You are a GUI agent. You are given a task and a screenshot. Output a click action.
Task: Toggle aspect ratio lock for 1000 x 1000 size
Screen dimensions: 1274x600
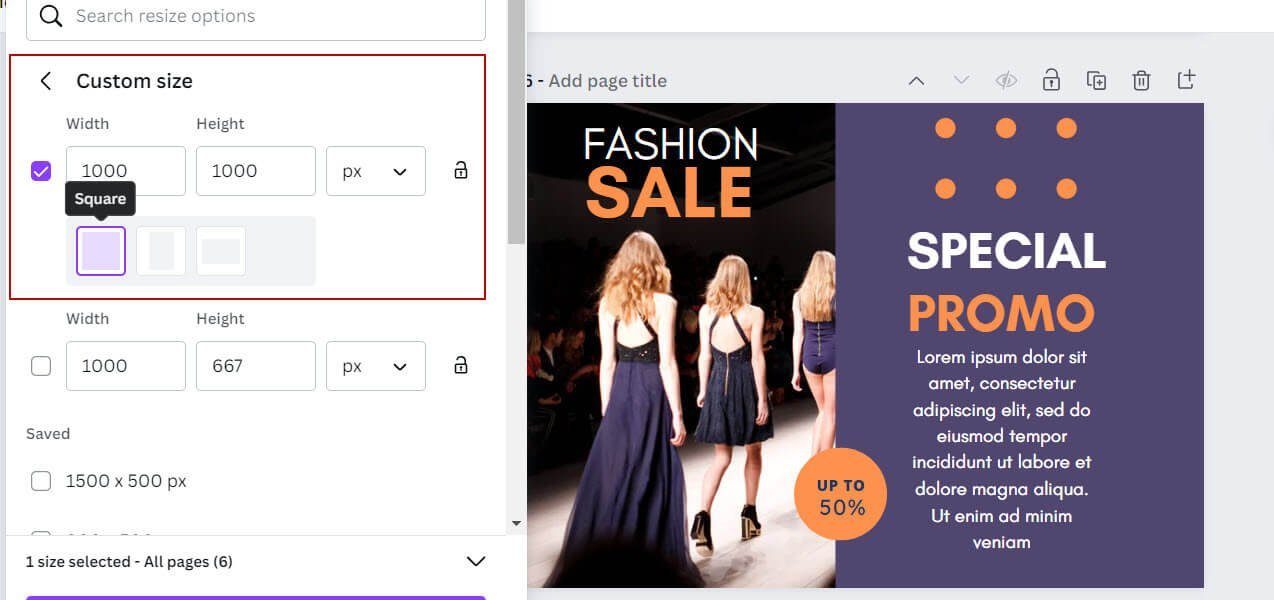pyautogui.click(x=460, y=170)
